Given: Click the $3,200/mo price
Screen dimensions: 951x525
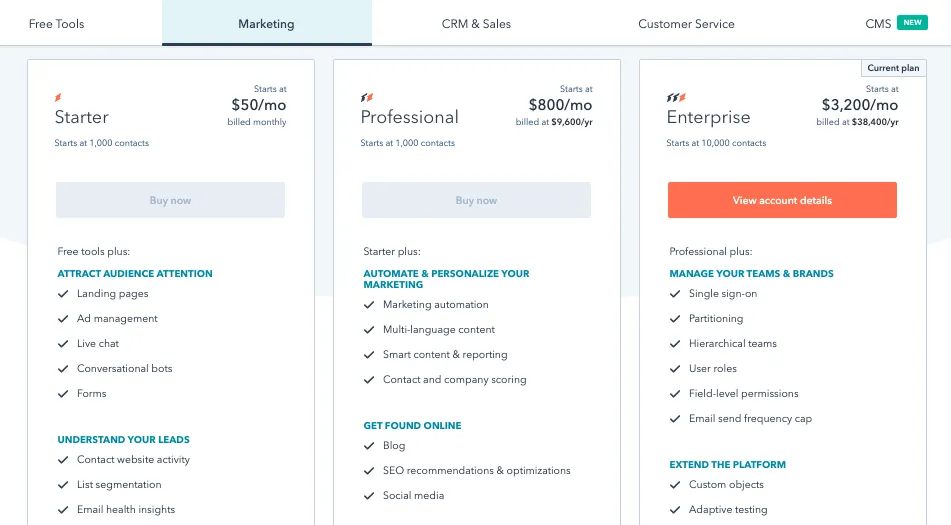Looking at the screenshot, I should pyautogui.click(x=860, y=105).
